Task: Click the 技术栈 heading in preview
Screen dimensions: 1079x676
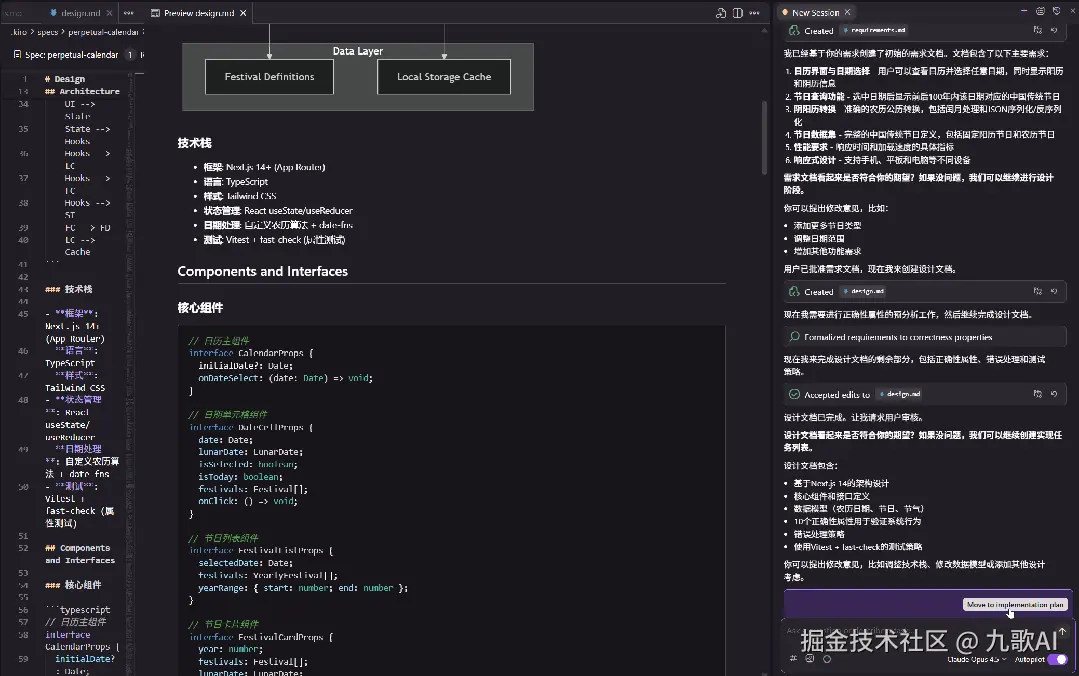Action: click(x=194, y=143)
